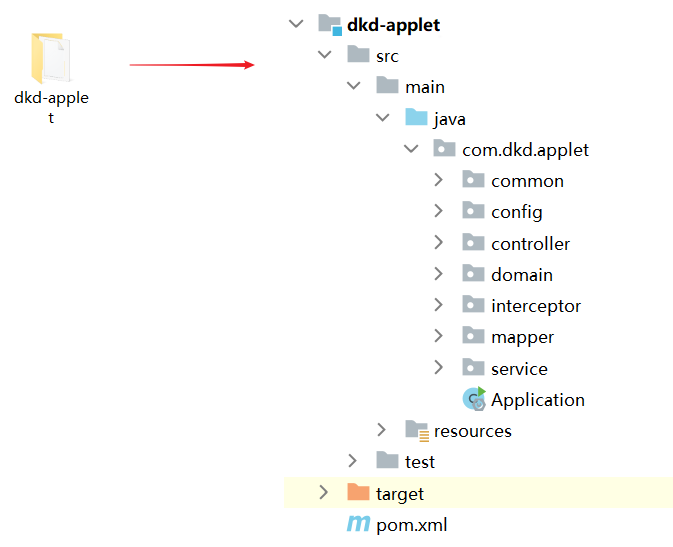Image resolution: width=673 pixels, height=547 pixels.
Task: Select the domain package label
Action: (x=521, y=274)
